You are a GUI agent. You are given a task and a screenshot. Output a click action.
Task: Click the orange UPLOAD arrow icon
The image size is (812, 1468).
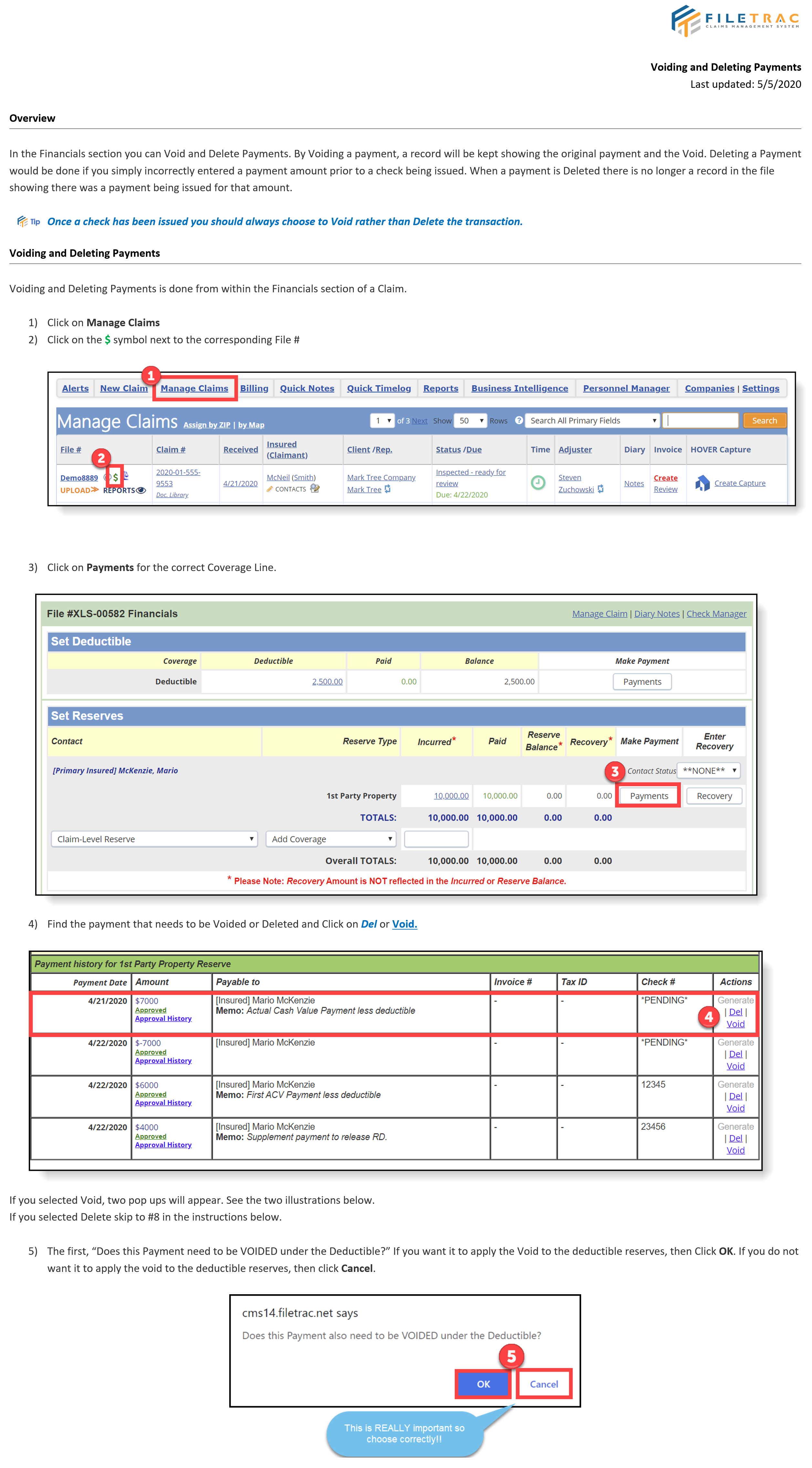click(x=95, y=490)
